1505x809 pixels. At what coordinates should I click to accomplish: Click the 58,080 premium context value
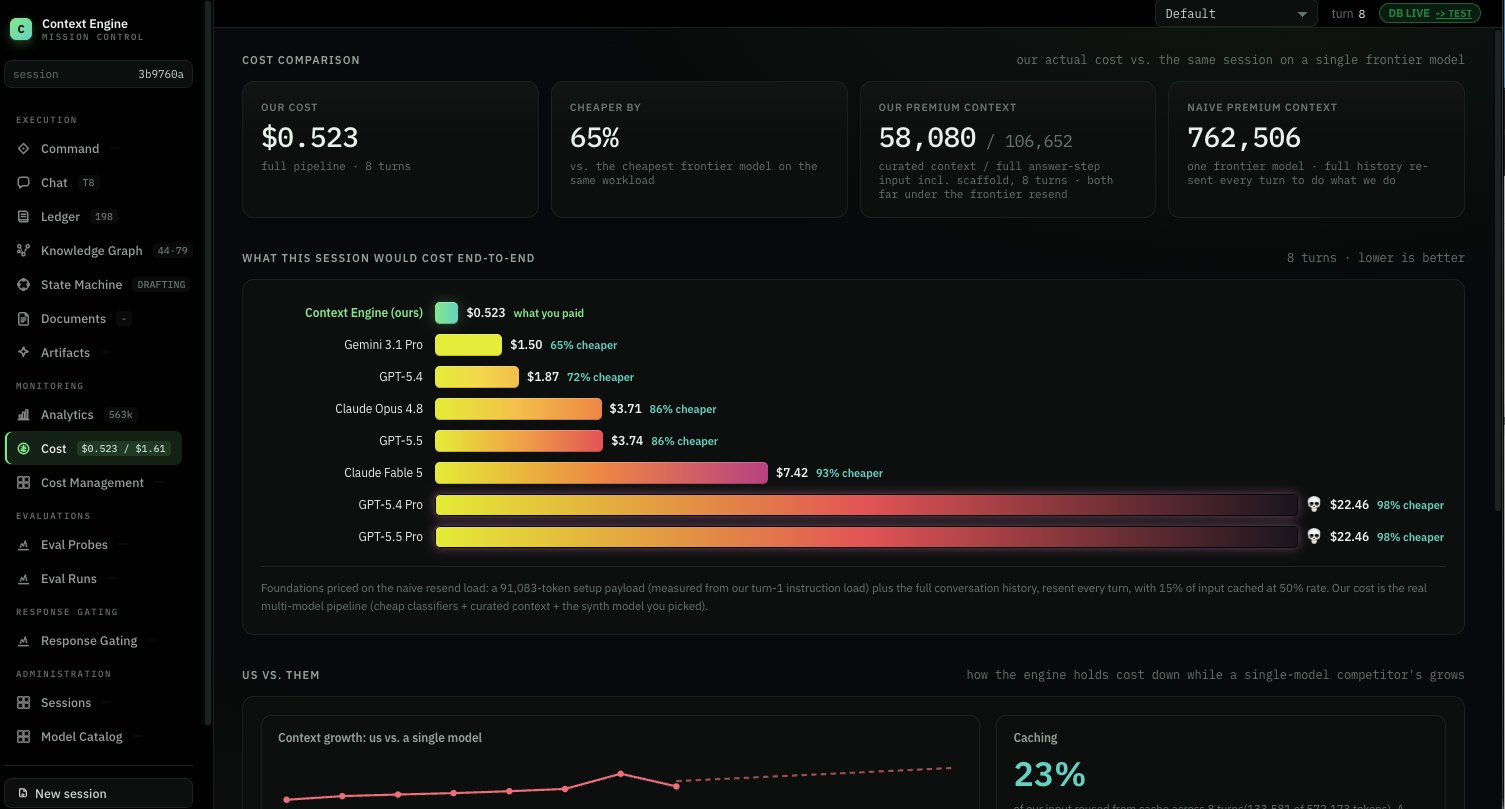pos(927,137)
